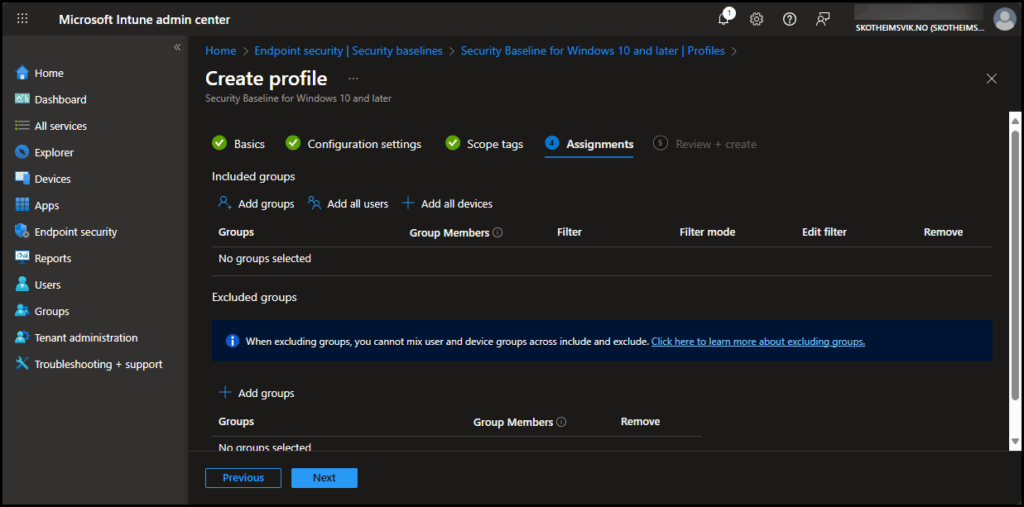Open Dashboard from the sidebar
The height and width of the screenshot is (507, 1024).
tap(60, 99)
